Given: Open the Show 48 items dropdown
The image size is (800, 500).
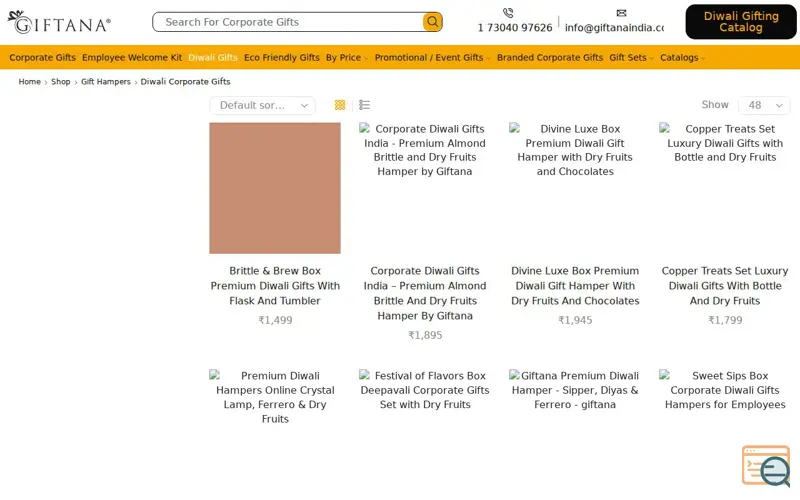Looking at the screenshot, I should [x=764, y=105].
